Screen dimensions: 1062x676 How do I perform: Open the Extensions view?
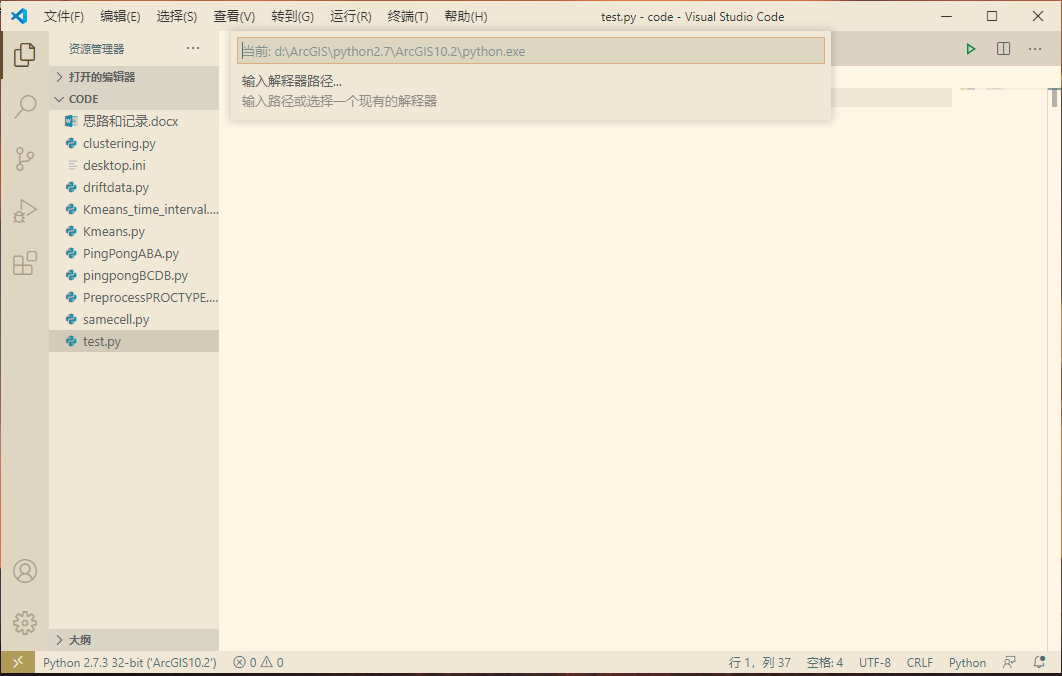click(x=24, y=262)
